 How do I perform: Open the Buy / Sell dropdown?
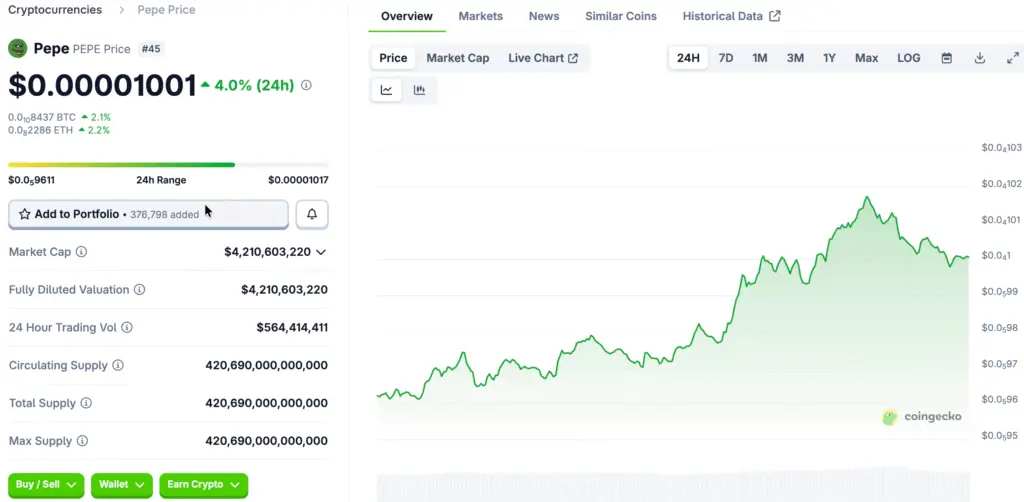pyautogui.click(x=46, y=485)
